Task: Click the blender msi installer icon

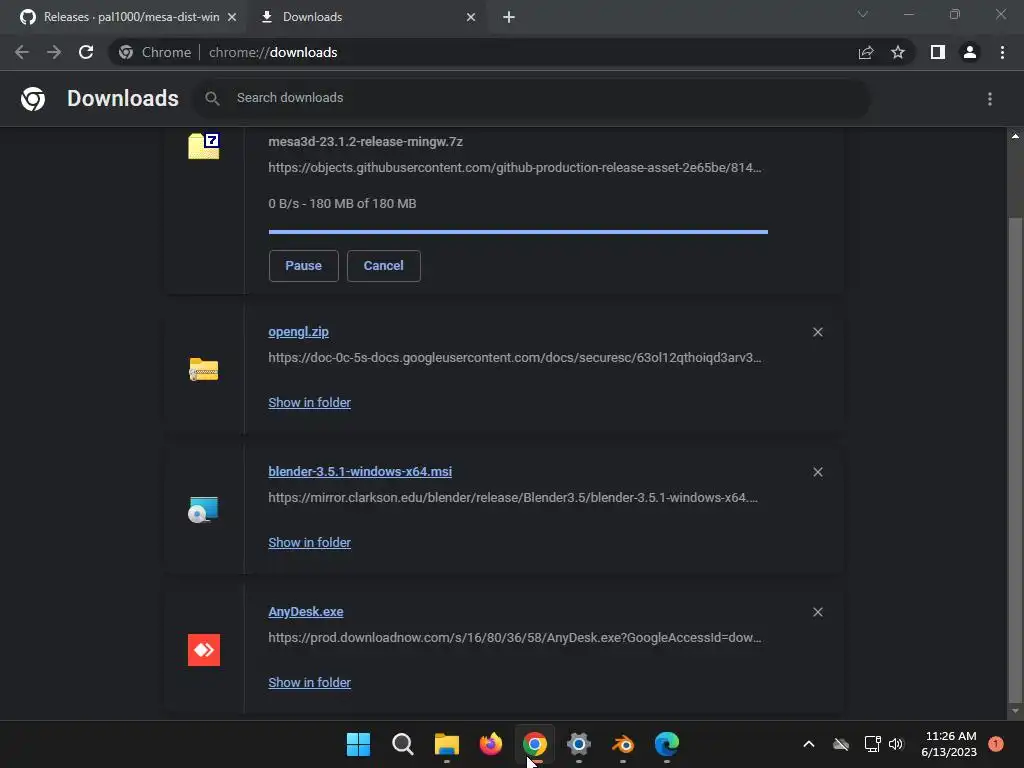Action: point(203,510)
